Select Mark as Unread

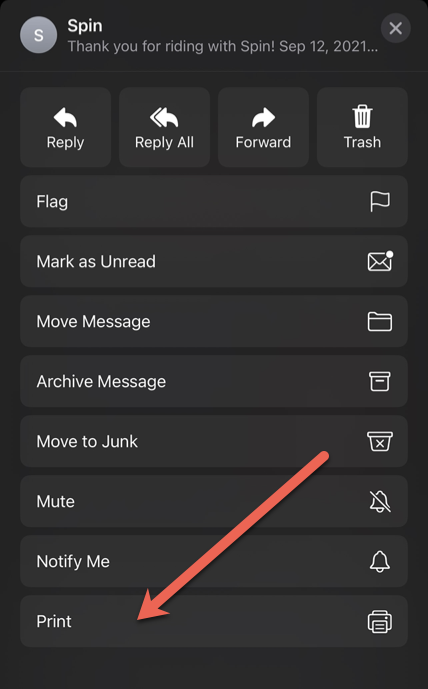pyautogui.click(x=214, y=261)
